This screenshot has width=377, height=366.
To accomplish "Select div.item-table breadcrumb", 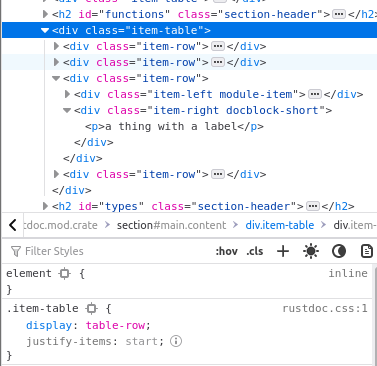I will [280, 225].
